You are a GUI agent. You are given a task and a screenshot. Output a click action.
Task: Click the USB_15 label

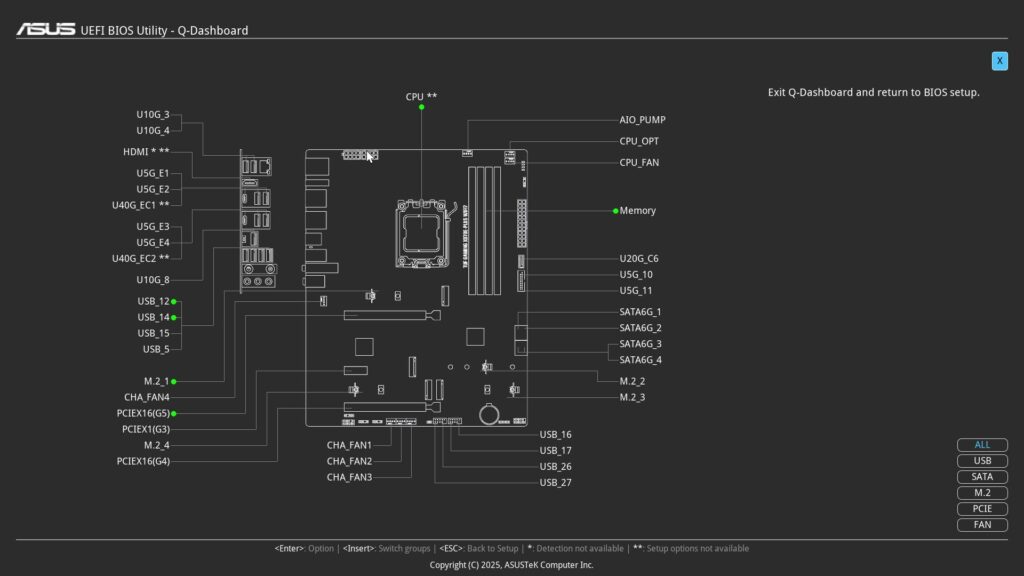[x=153, y=334]
